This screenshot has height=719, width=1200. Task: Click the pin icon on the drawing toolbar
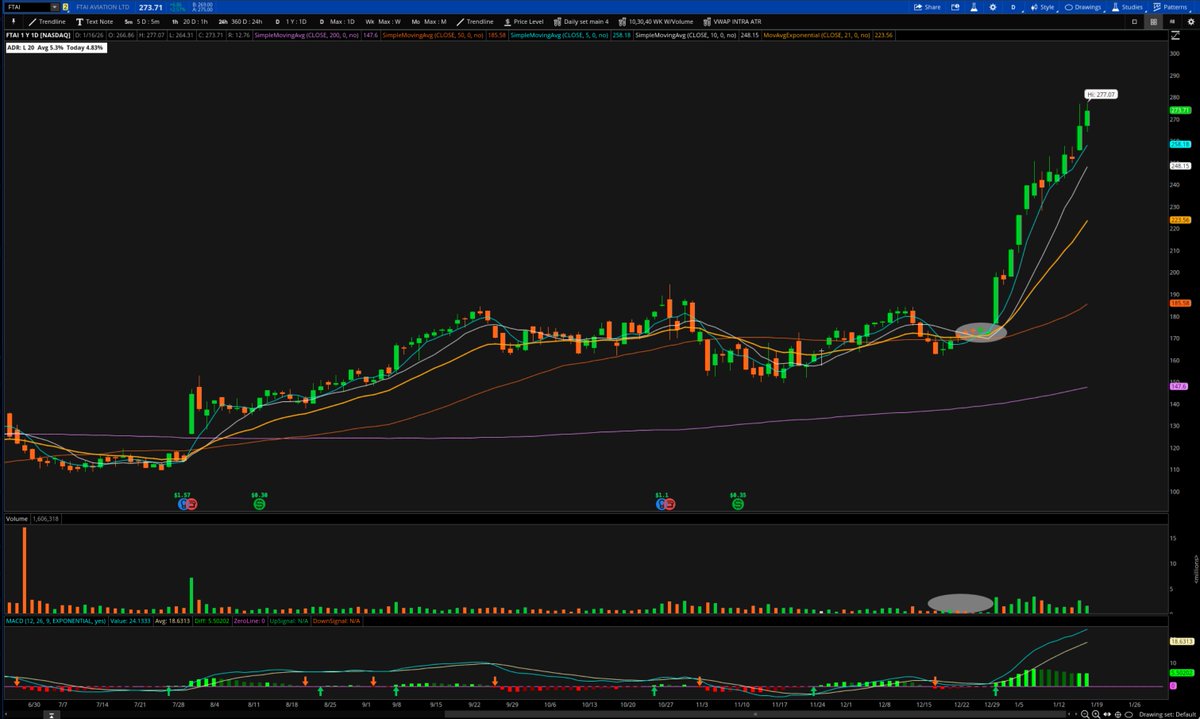(14, 21)
